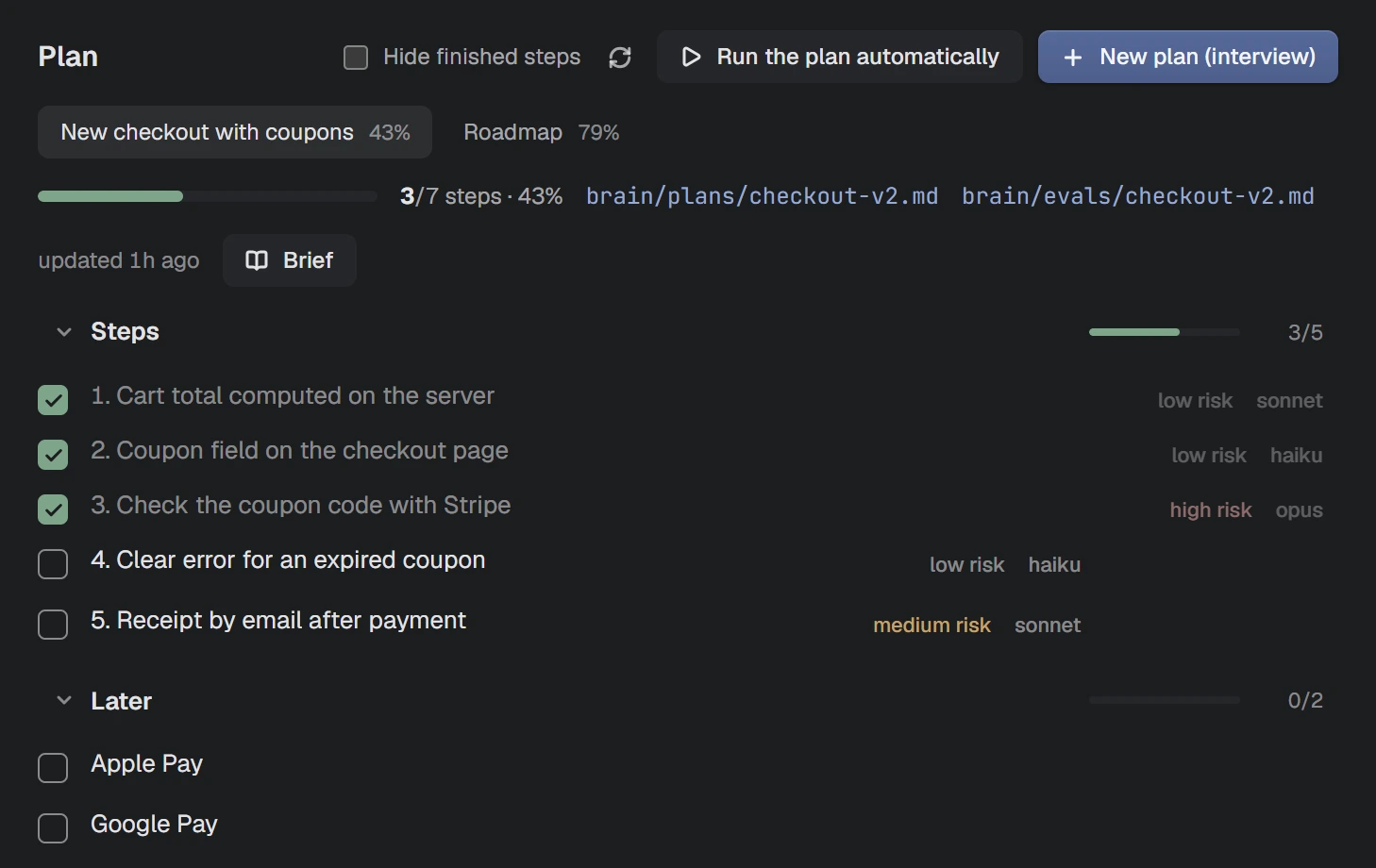Image resolution: width=1376 pixels, height=868 pixels.
Task: Open the brain/evals/checkout-v2.md link
Action: pyautogui.click(x=1138, y=196)
